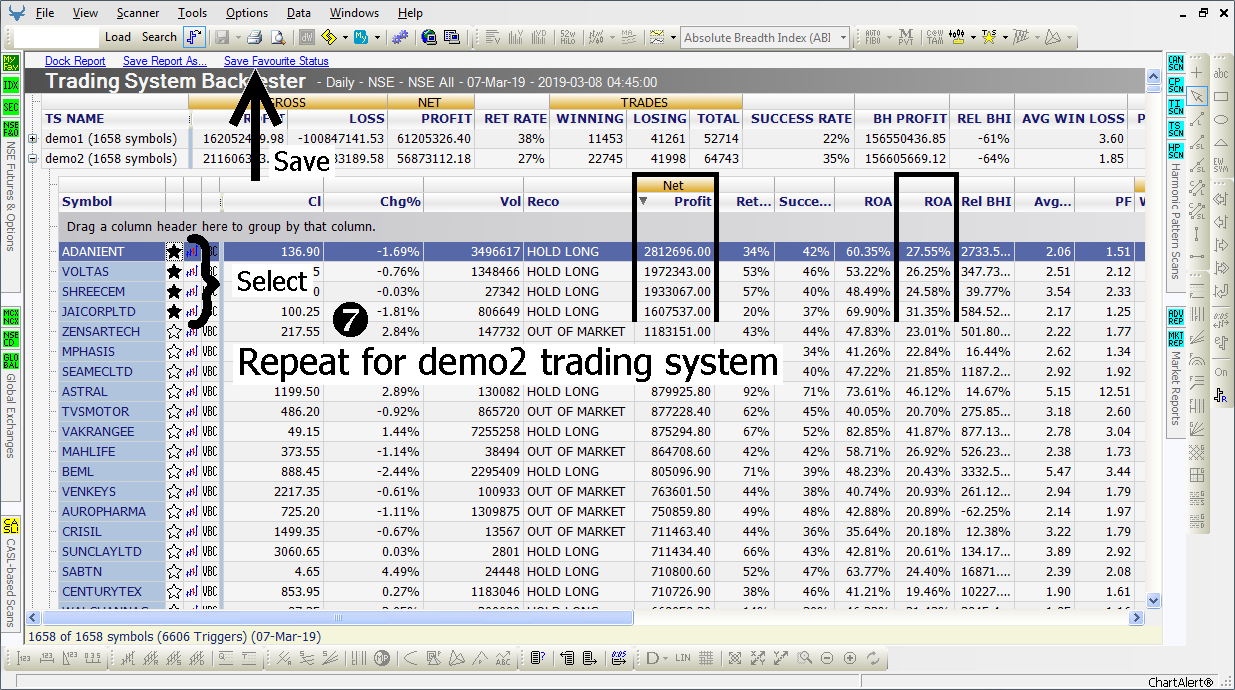Toggle favourite star for MPHASIS
Screen dimensions: 1235x690
(174, 352)
